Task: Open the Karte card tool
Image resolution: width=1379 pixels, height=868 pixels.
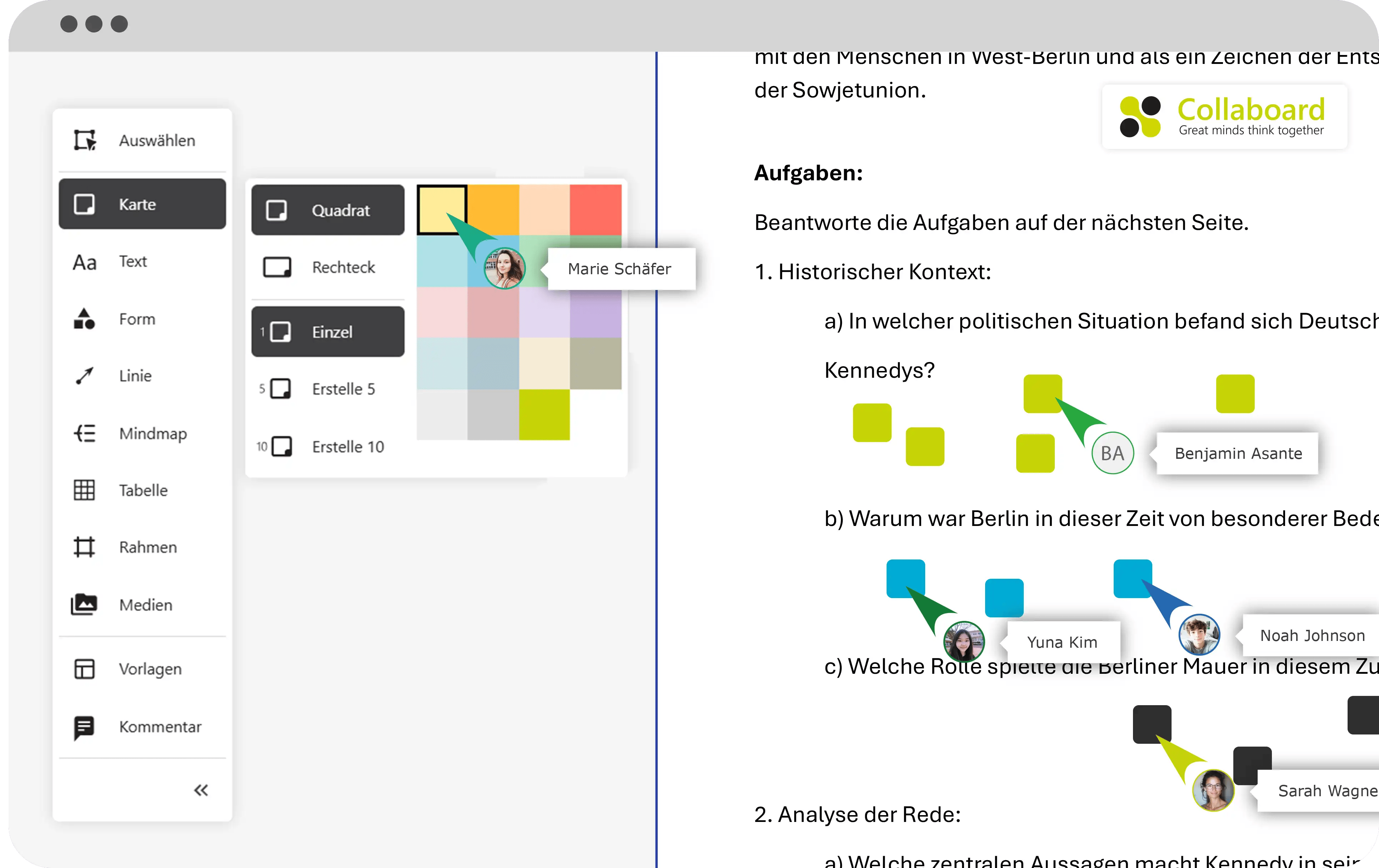Action: [x=142, y=204]
